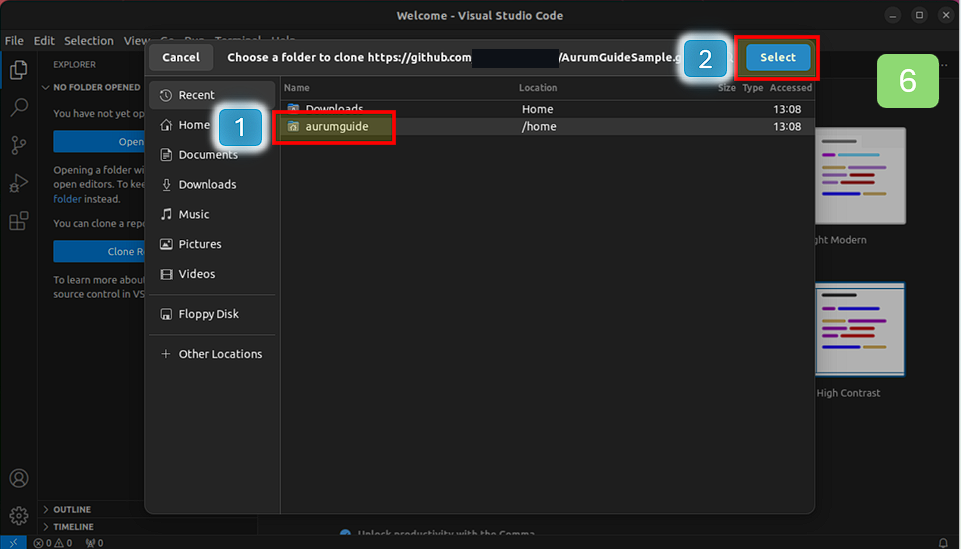Go to Music in dialog sidebar
The height and width of the screenshot is (549, 961).
[212, 214]
